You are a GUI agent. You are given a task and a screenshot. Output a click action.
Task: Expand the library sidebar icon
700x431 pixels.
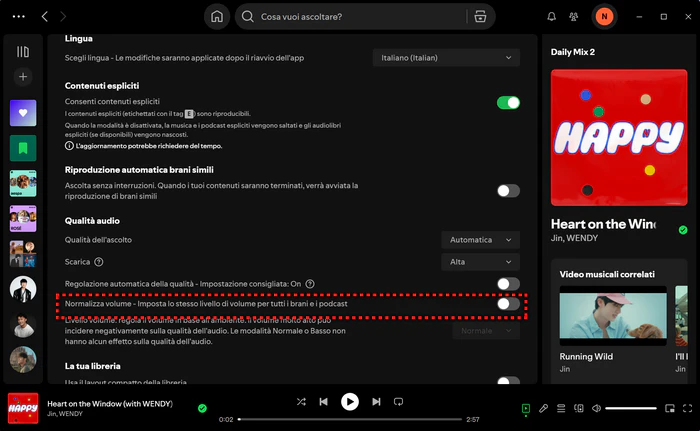click(23, 52)
